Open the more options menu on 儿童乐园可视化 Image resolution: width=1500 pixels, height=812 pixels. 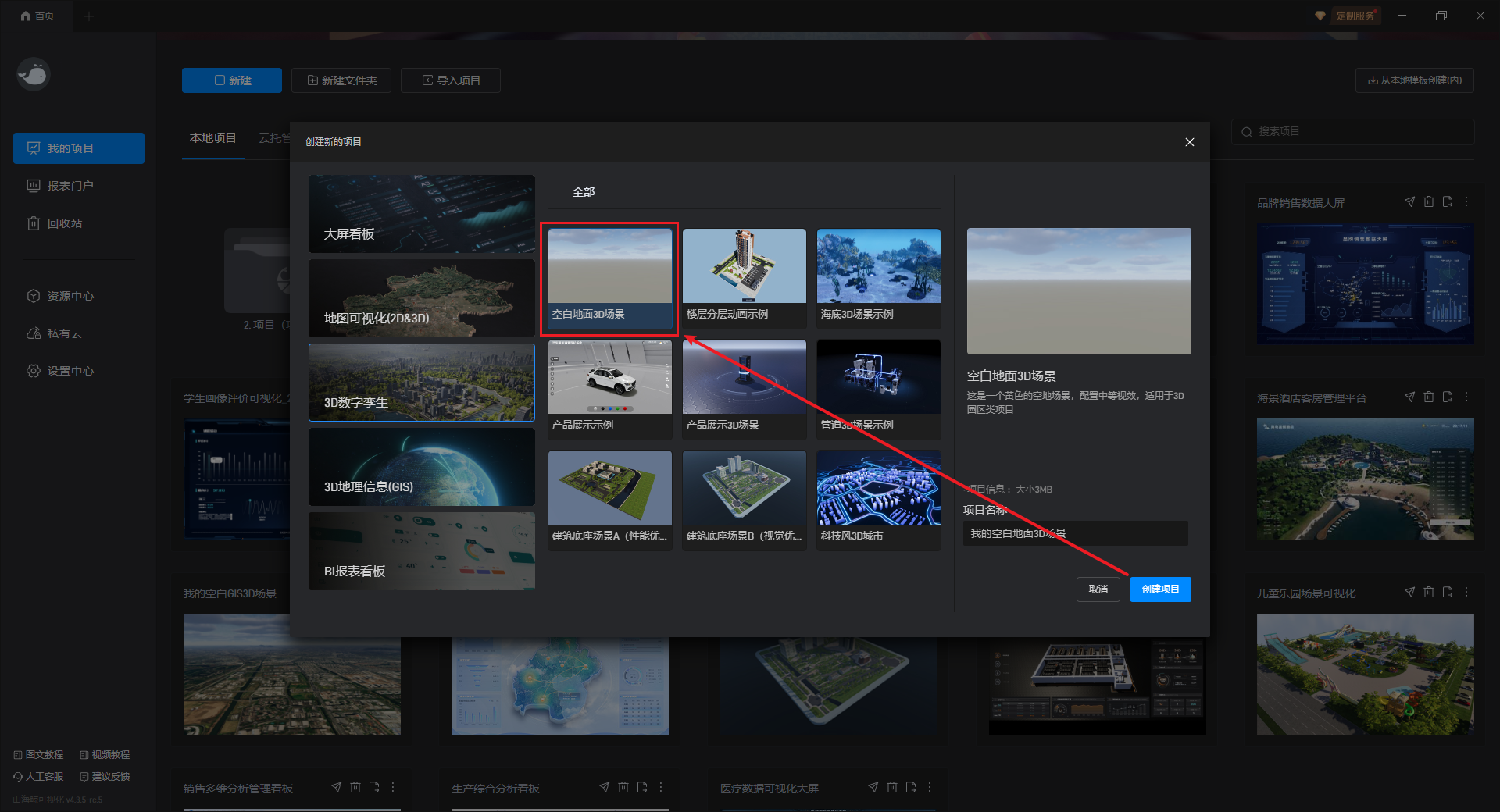point(1466,592)
